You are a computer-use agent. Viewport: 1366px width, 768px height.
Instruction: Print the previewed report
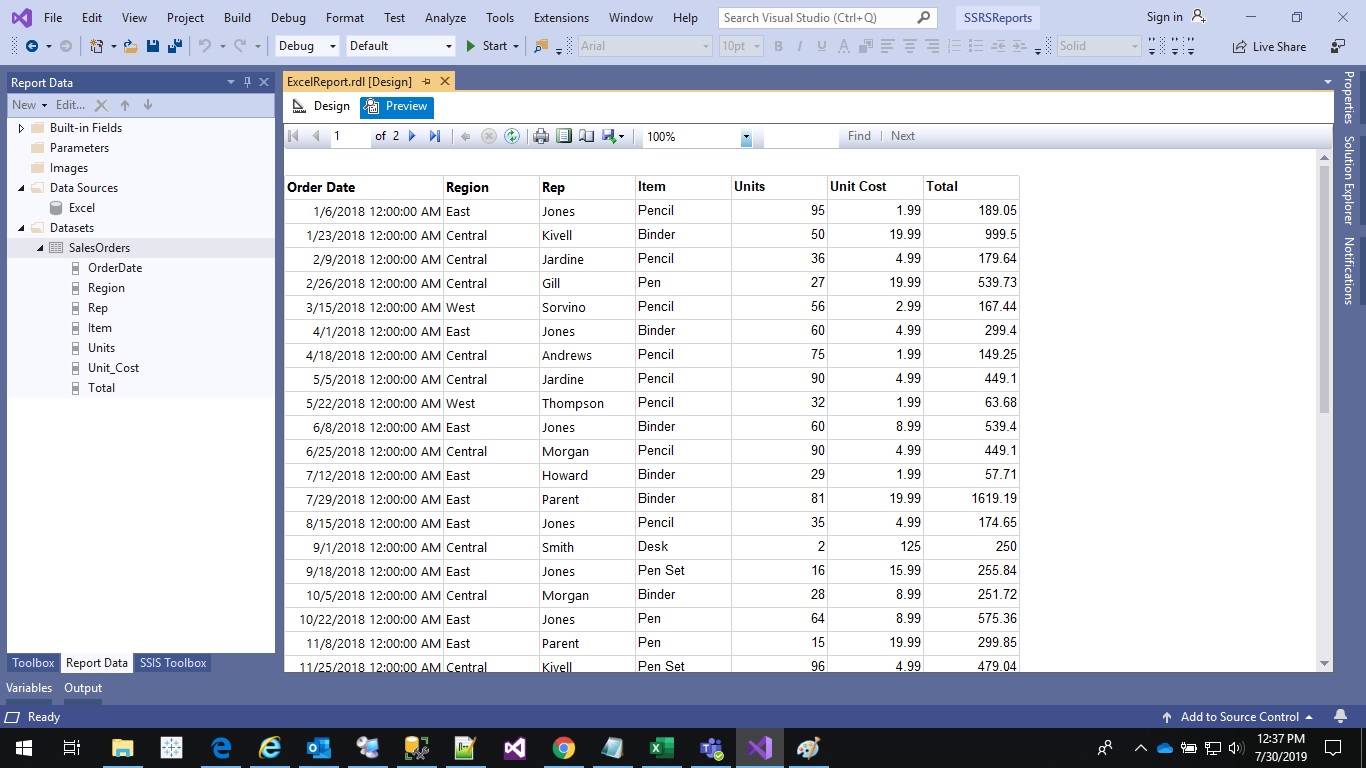click(540, 136)
